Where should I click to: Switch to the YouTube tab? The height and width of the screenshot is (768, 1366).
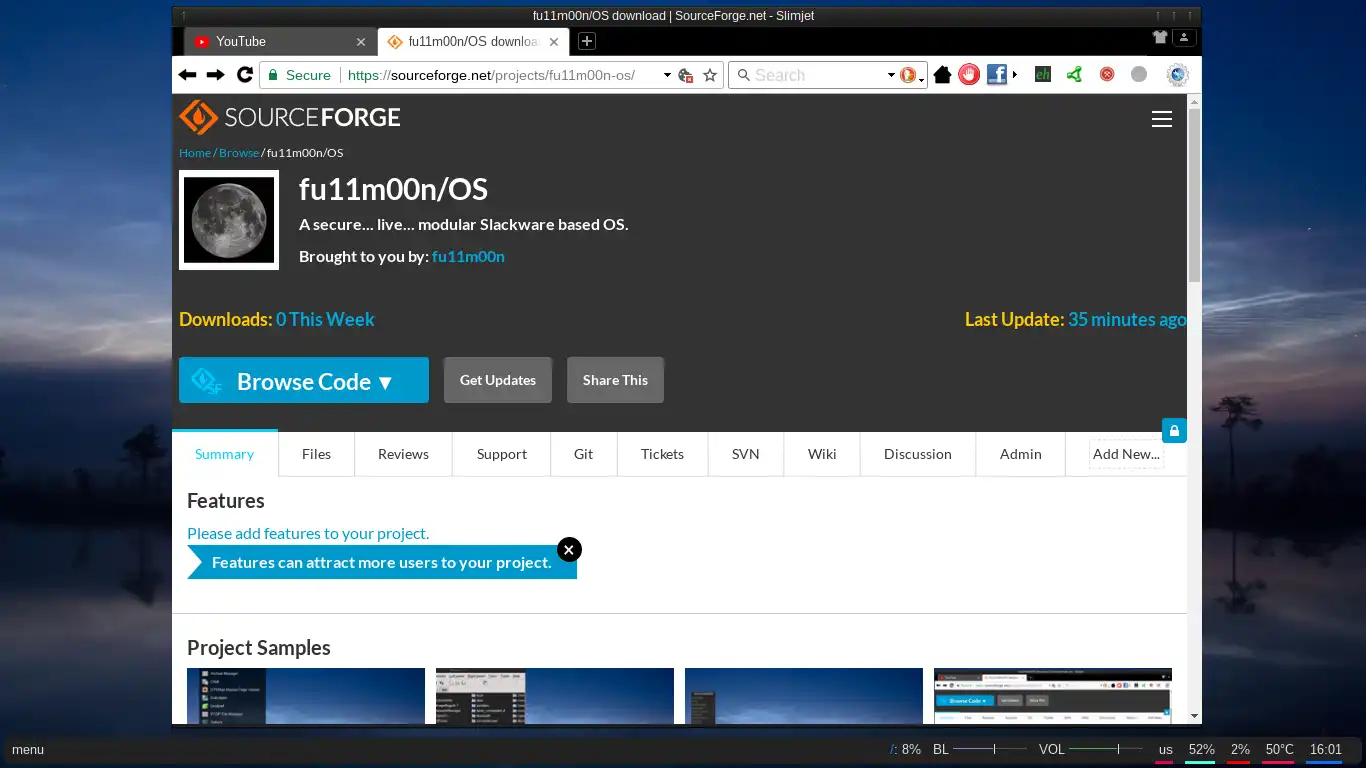280,41
